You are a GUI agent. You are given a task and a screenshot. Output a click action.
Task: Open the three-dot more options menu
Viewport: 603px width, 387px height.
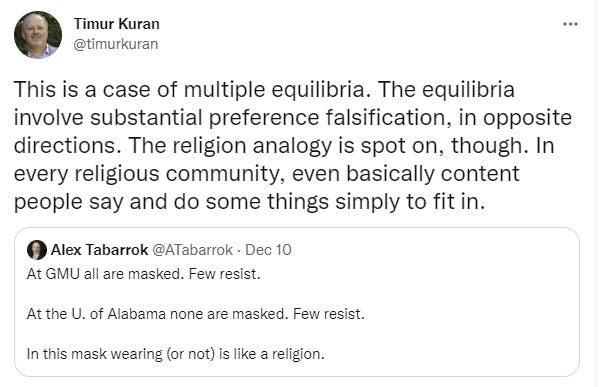click(x=570, y=24)
